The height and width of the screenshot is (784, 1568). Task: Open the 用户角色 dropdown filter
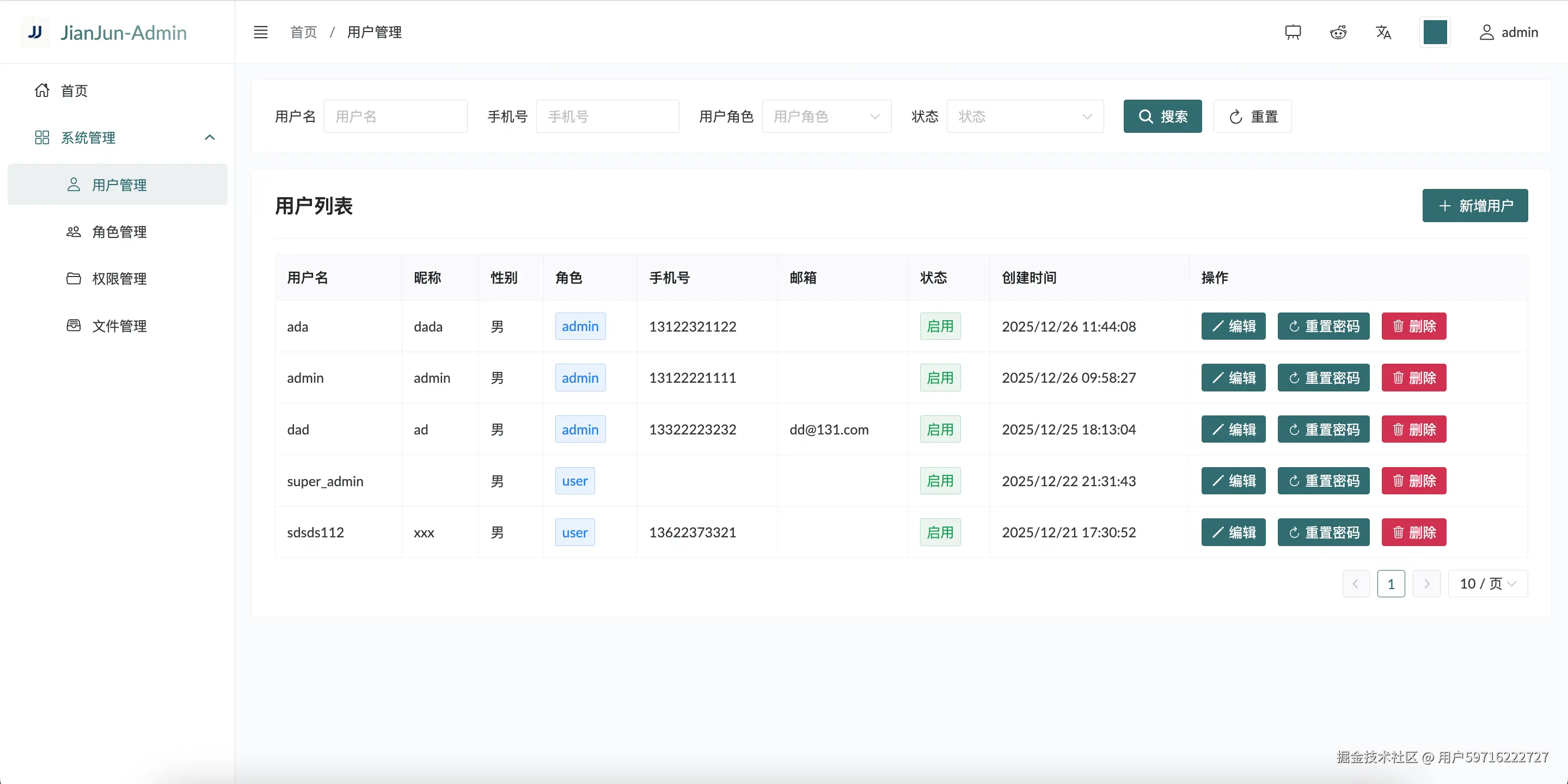[826, 117]
